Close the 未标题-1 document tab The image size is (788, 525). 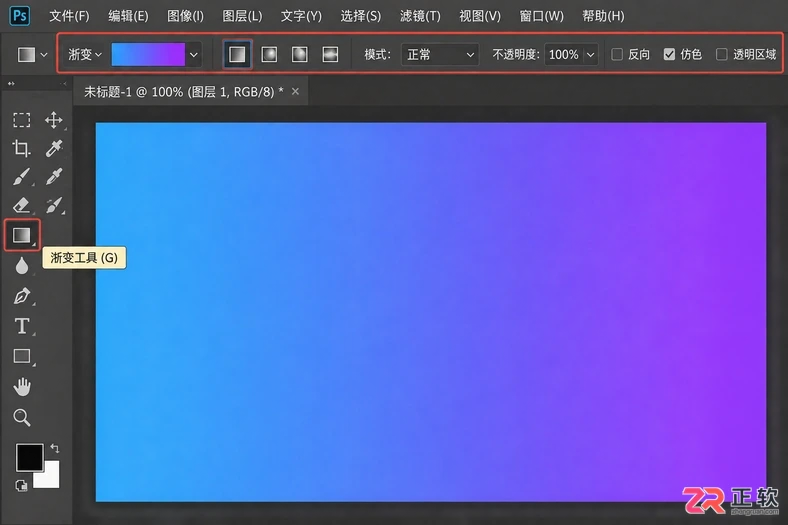tap(296, 91)
